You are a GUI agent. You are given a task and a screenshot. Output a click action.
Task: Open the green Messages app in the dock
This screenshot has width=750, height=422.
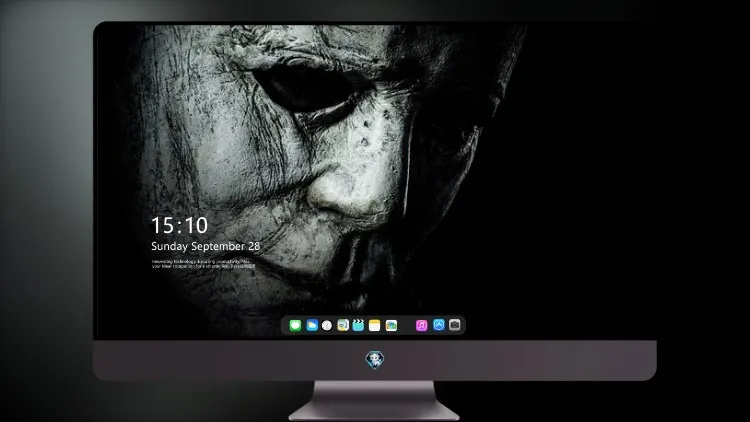[x=295, y=325]
